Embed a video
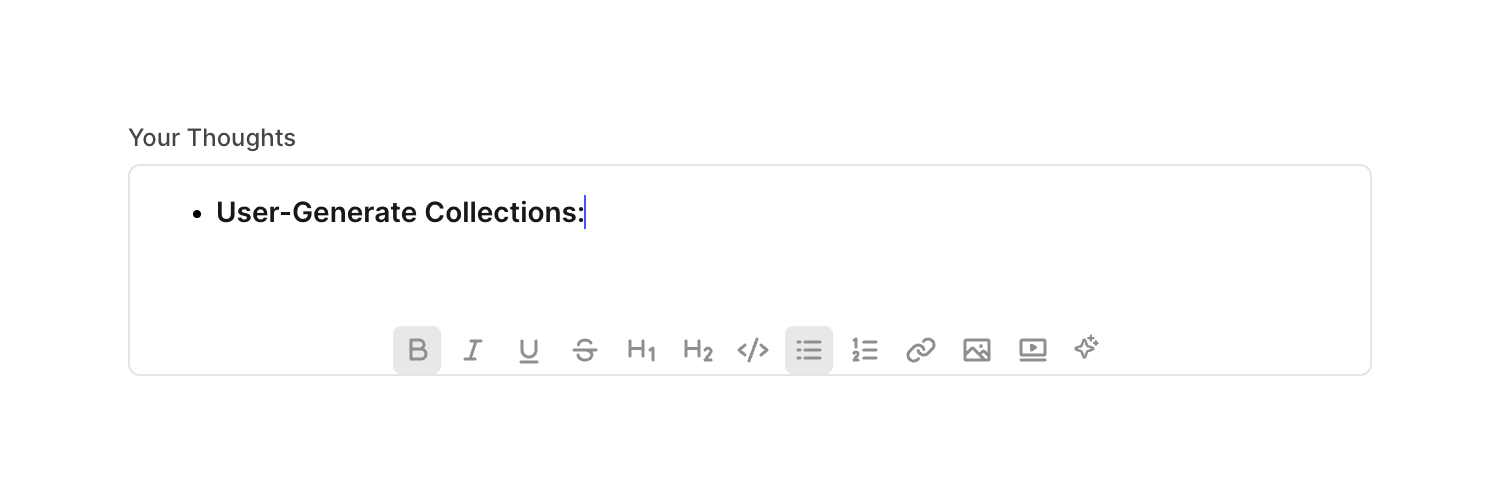The width and height of the screenshot is (1500, 504). (1033, 350)
